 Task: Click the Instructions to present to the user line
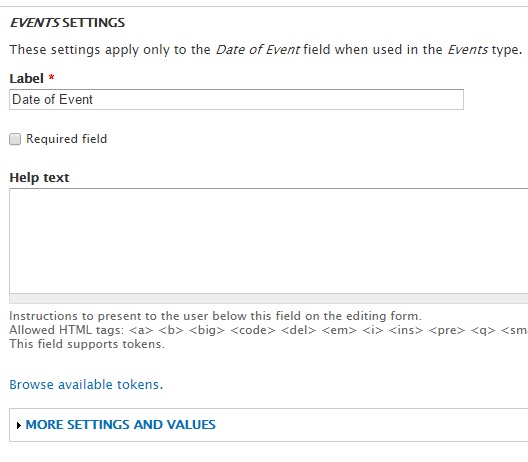[216, 316]
